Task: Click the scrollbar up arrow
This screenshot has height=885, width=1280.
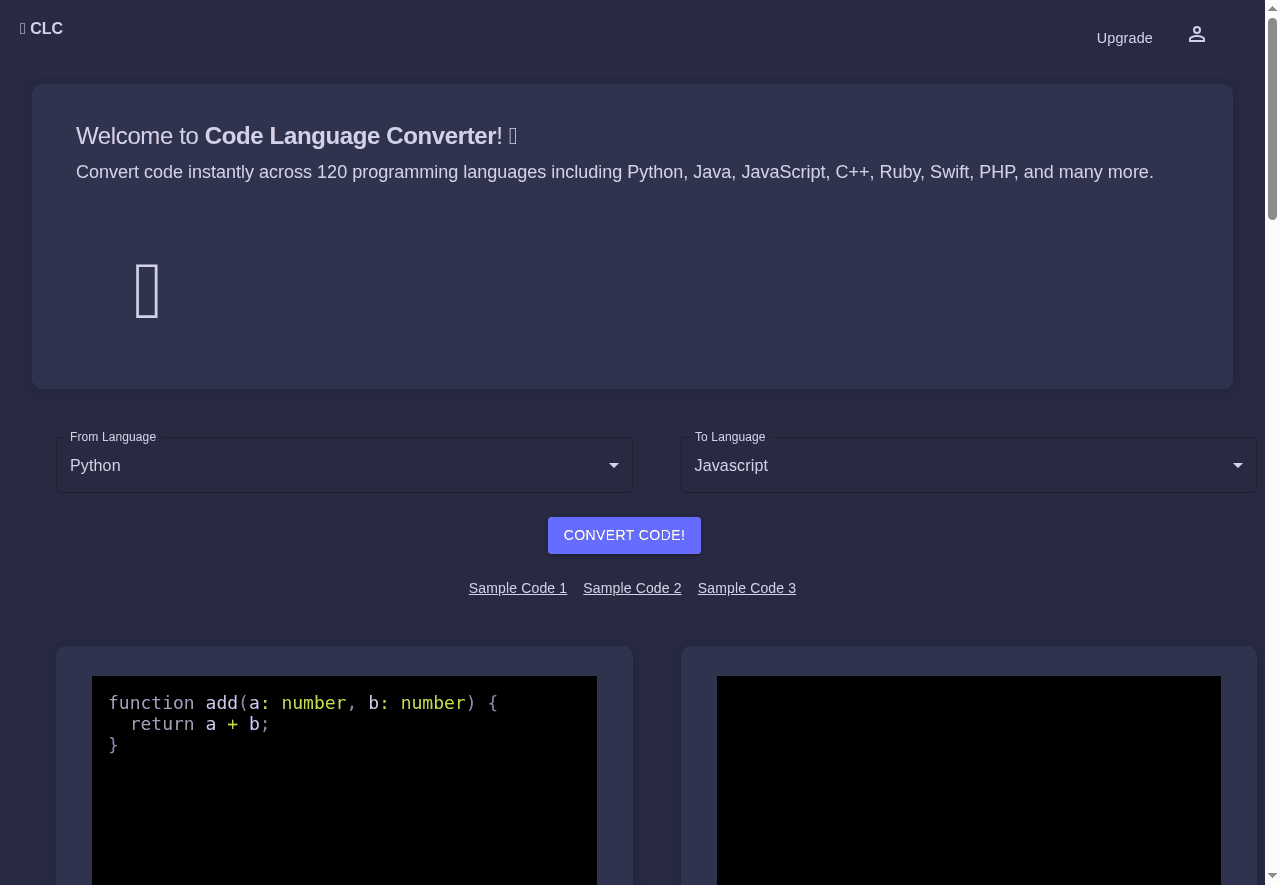Action: tap(1272, 7)
